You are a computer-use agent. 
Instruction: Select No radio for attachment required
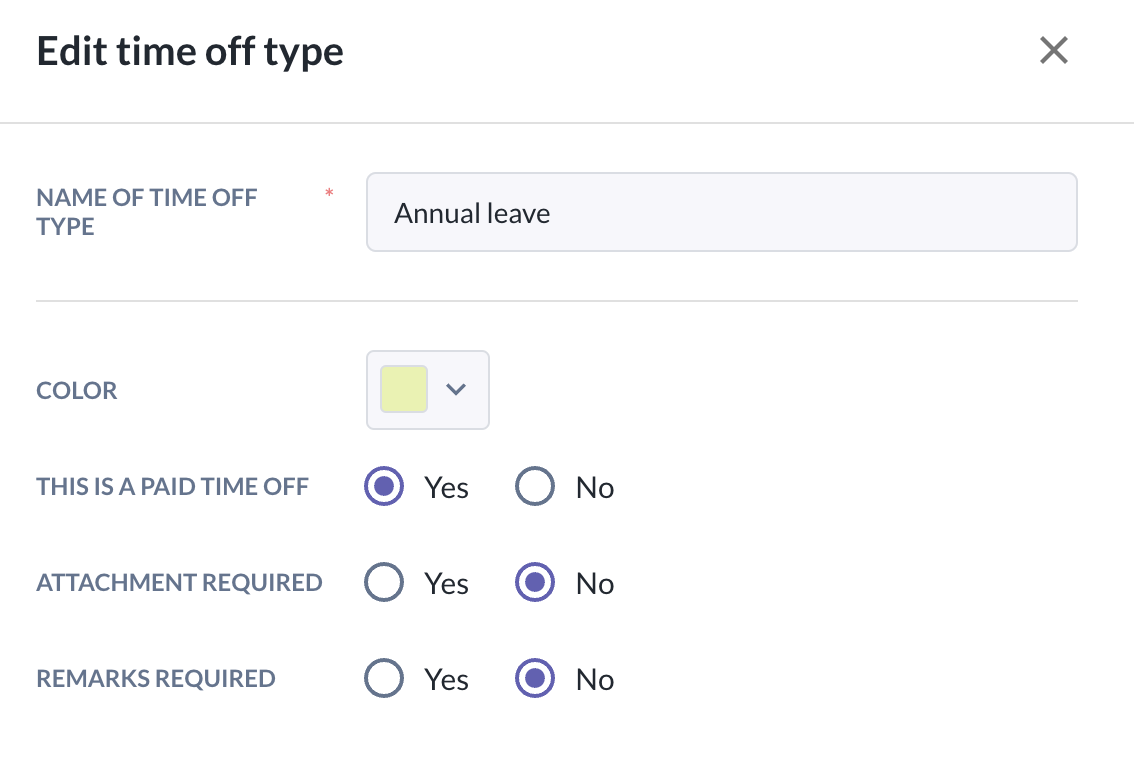click(x=535, y=583)
